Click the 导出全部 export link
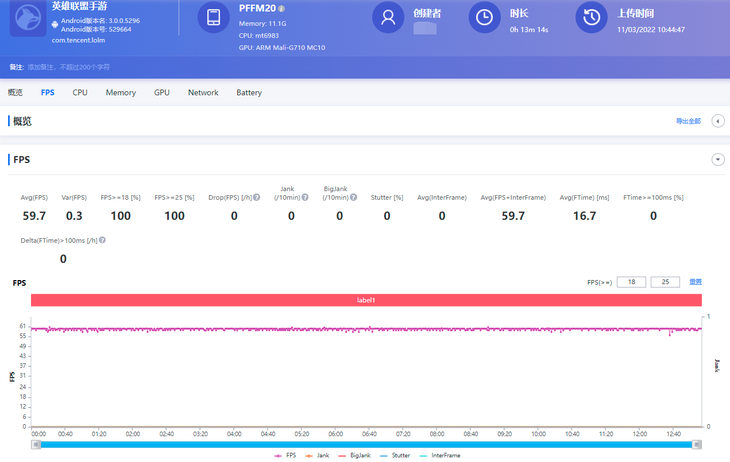The height and width of the screenshot is (462, 730). point(689,121)
